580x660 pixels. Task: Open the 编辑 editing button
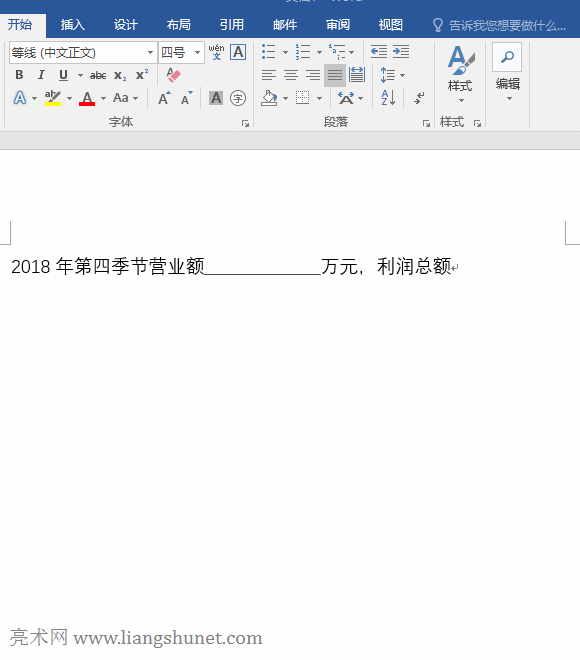pos(508,72)
